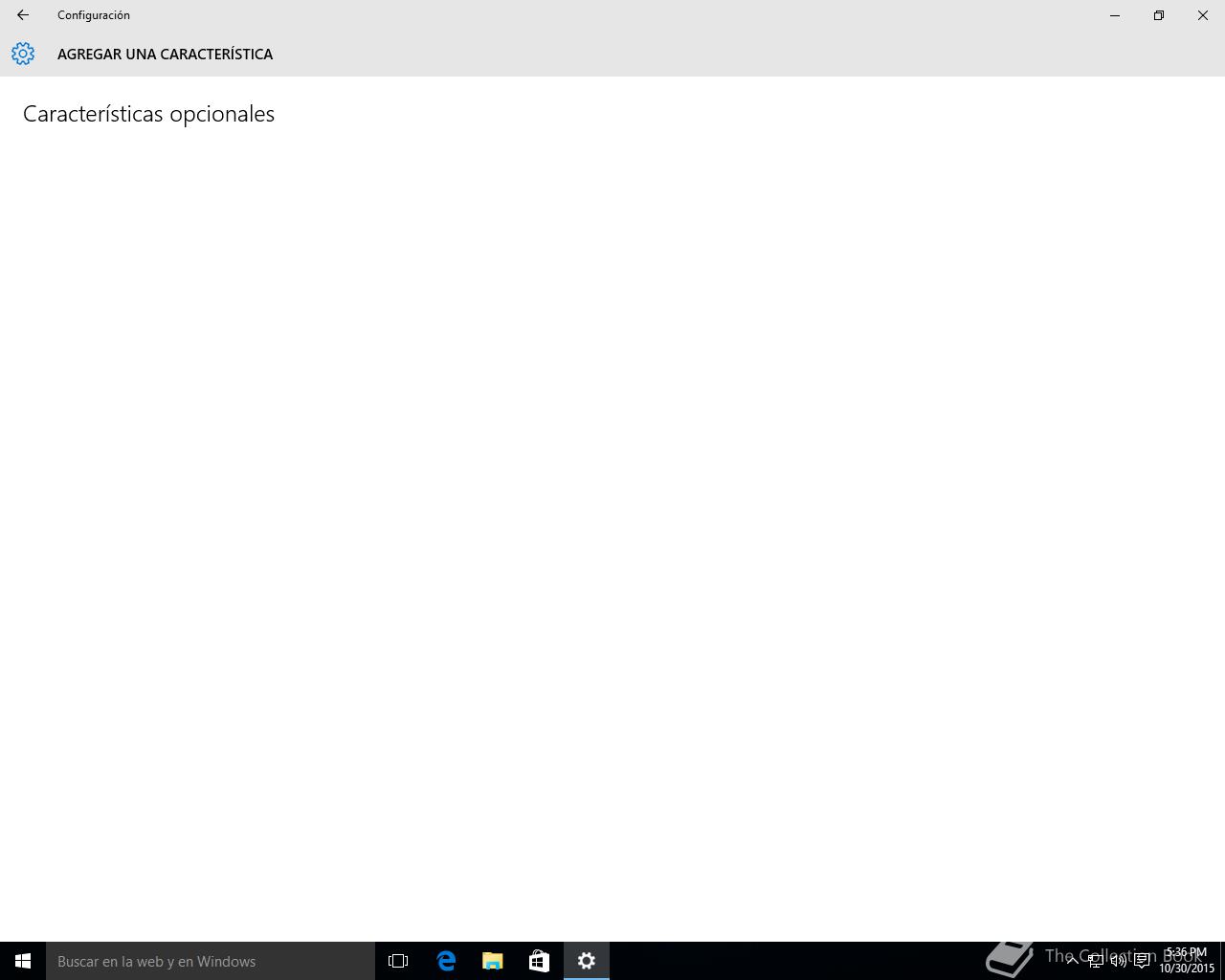The width and height of the screenshot is (1225, 980).
Task: Open the Windows Store from the taskbar
Action: point(540,961)
